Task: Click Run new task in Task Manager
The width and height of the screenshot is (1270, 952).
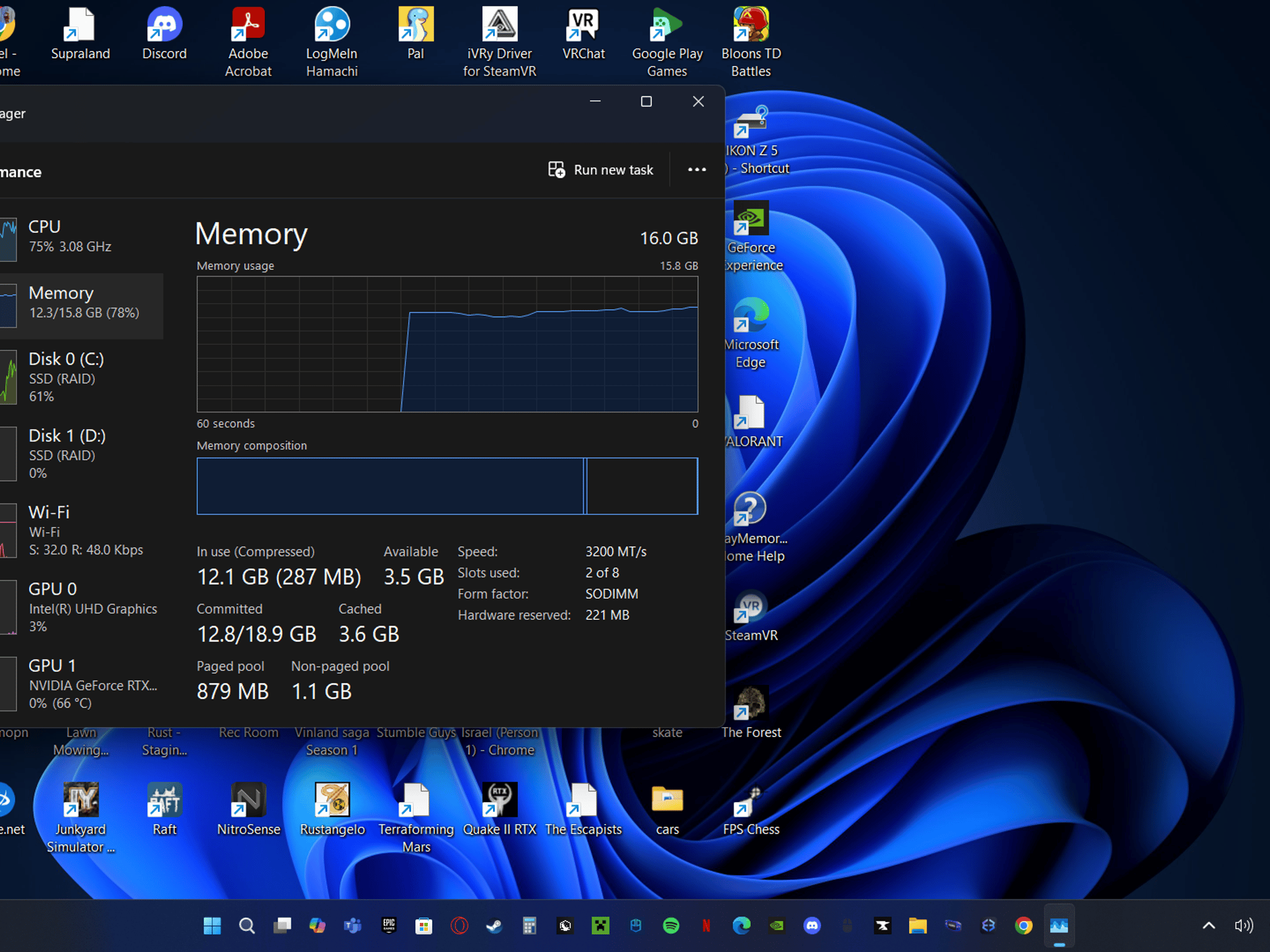Action: pos(600,170)
